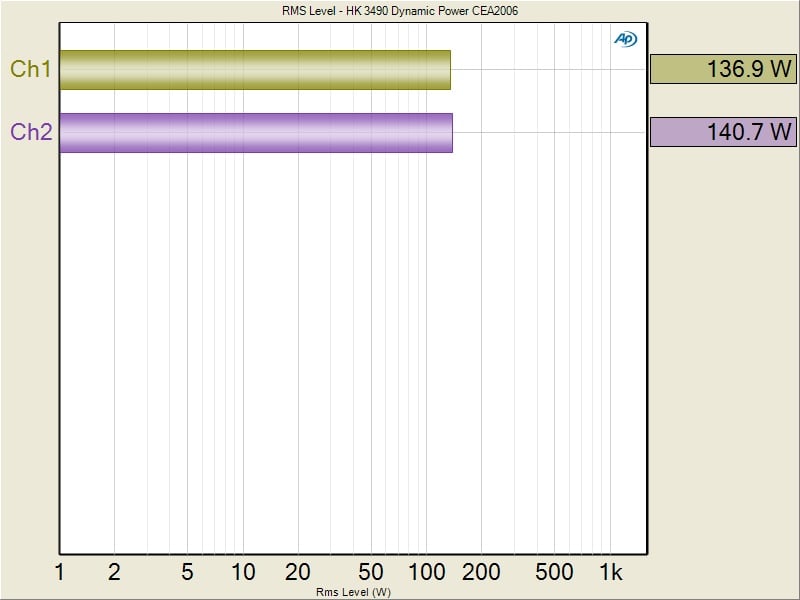
Task: Click the '10' axis tick label
Action: pyautogui.click(x=243, y=572)
